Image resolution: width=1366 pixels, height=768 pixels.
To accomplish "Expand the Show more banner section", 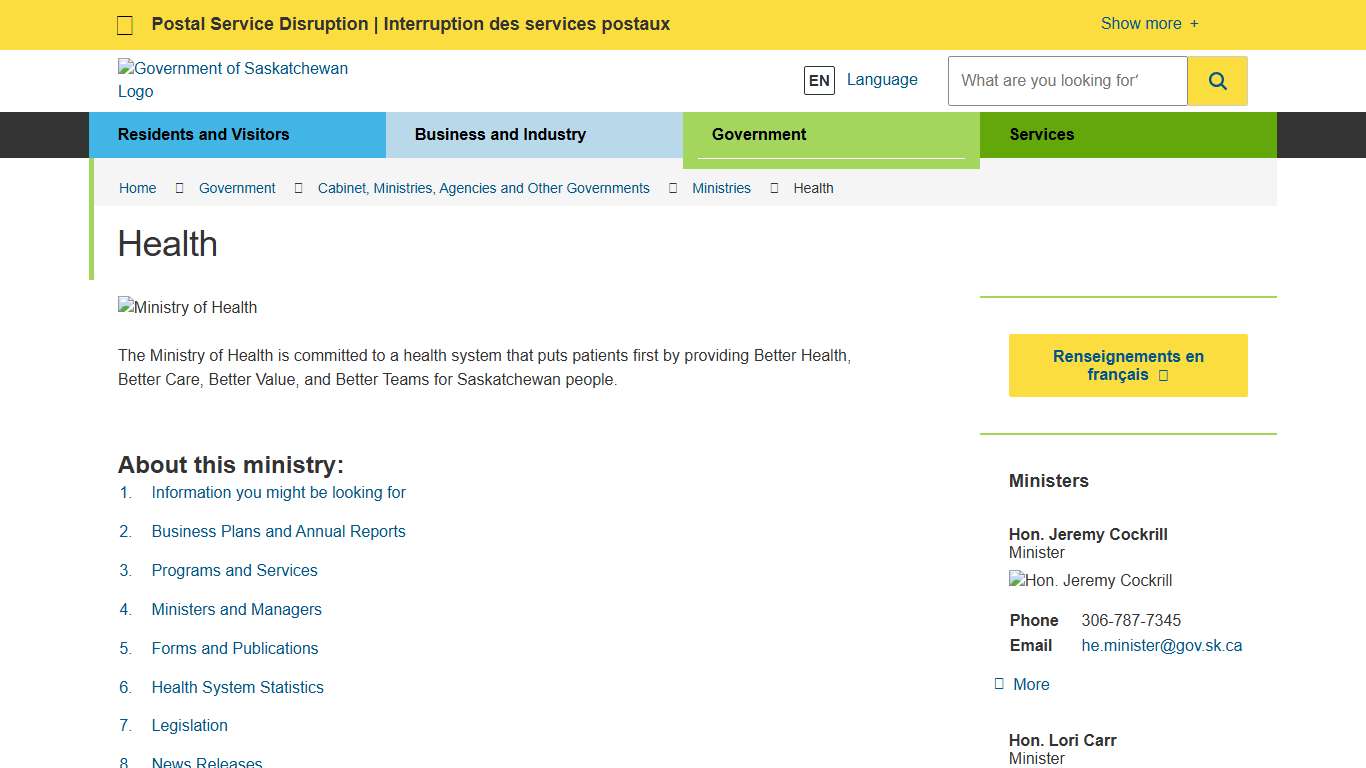I will (x=1148, y=23).
